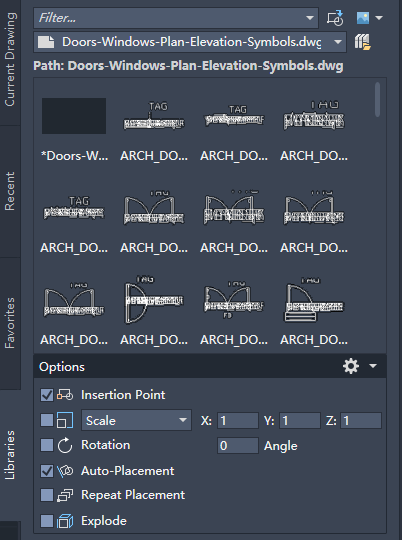
Task: Click the Y scale value field
Action: (x=300, y=420)
